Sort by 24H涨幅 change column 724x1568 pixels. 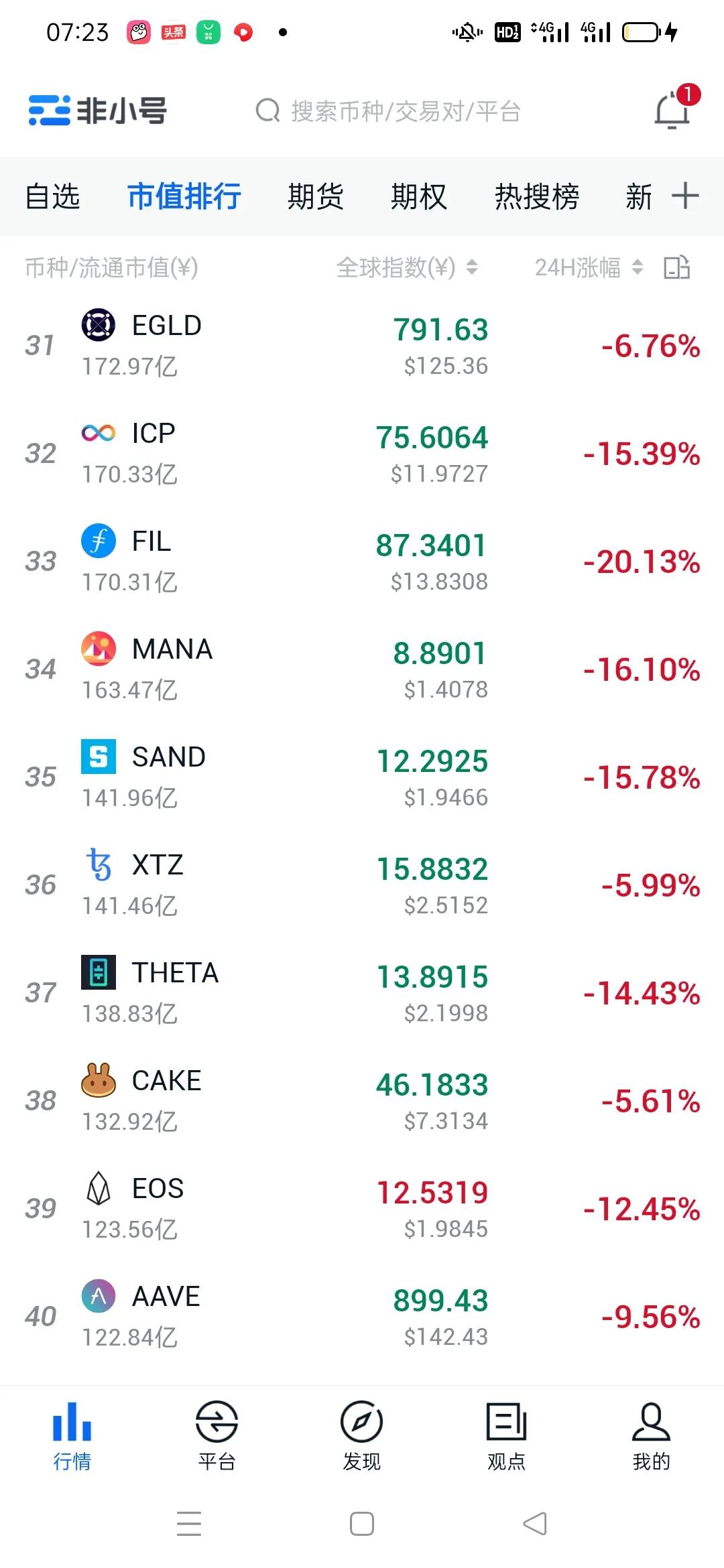coord(588,267)
